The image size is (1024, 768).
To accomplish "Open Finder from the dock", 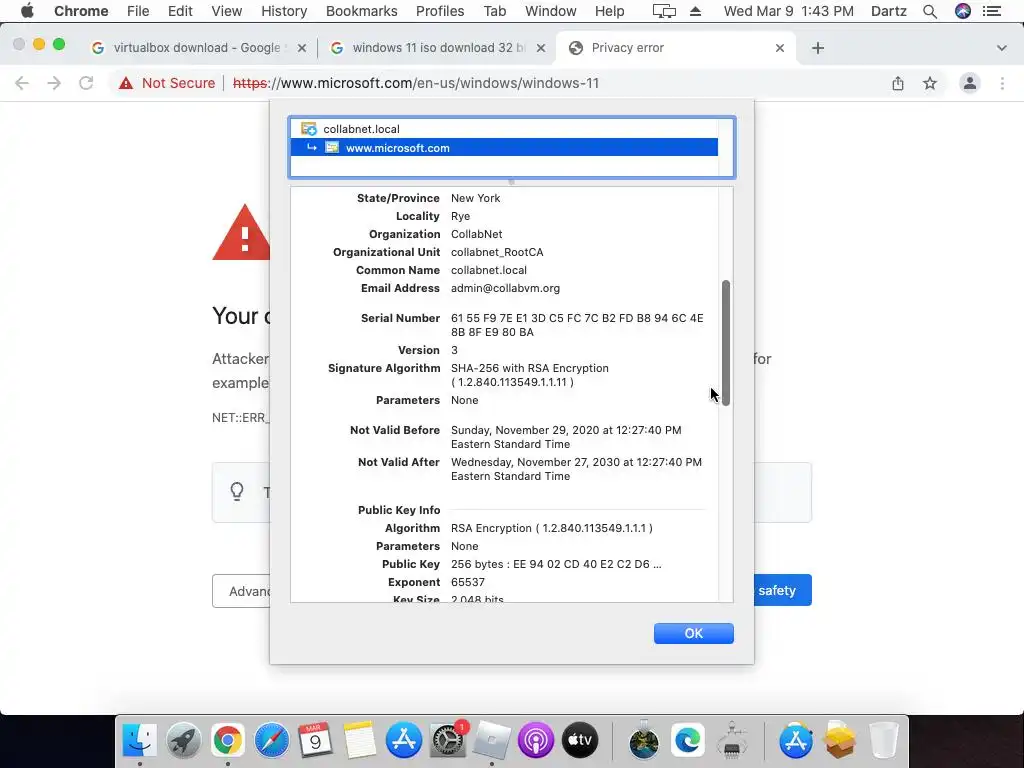I will pos(140,740).
